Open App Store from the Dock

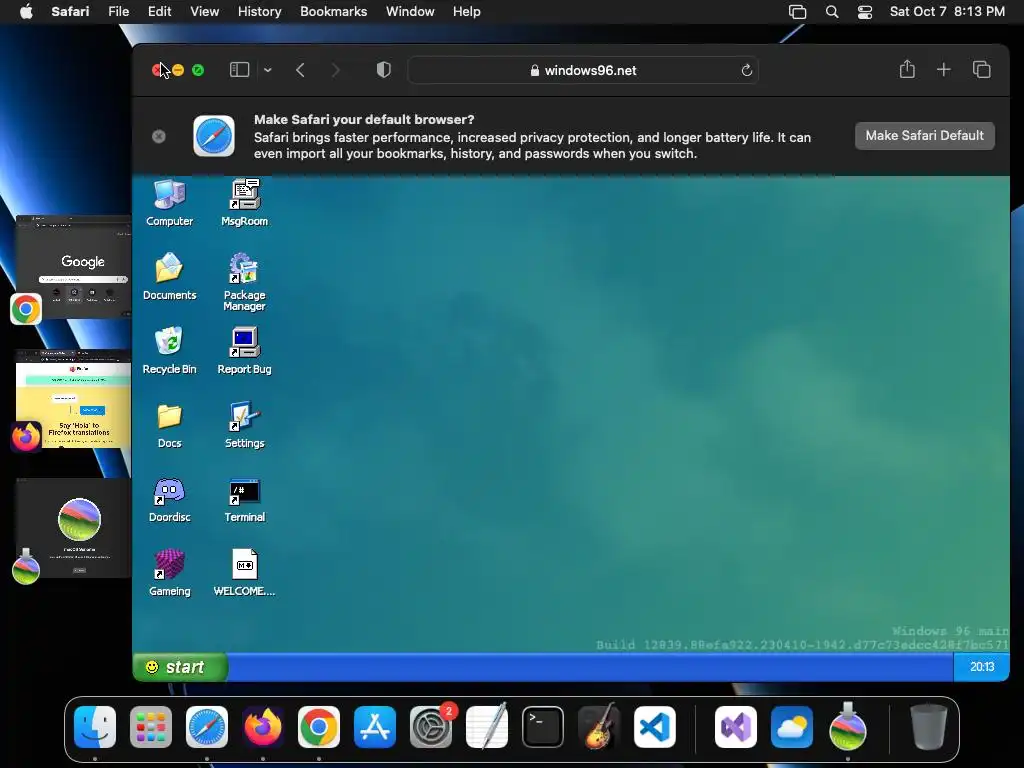click(x=375, y=727)
